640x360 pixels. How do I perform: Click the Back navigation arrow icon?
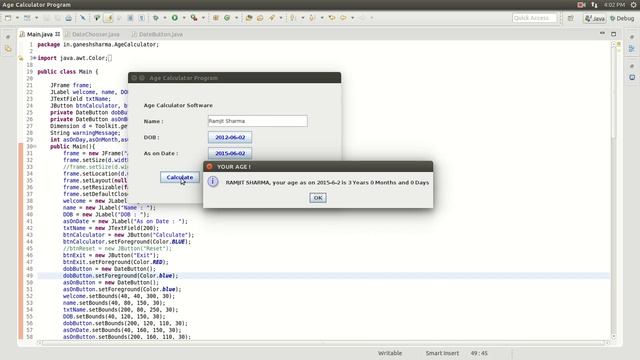343,18
